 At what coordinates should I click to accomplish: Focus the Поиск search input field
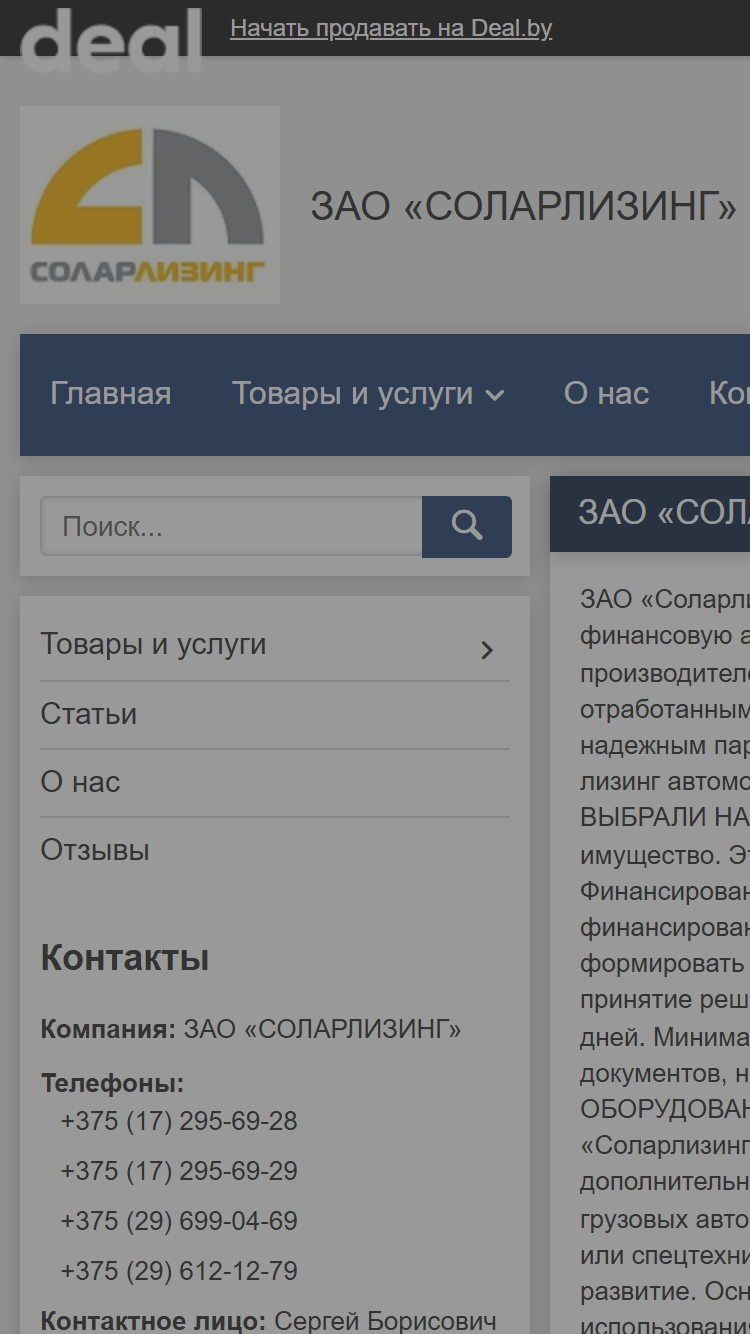(231, 526)
